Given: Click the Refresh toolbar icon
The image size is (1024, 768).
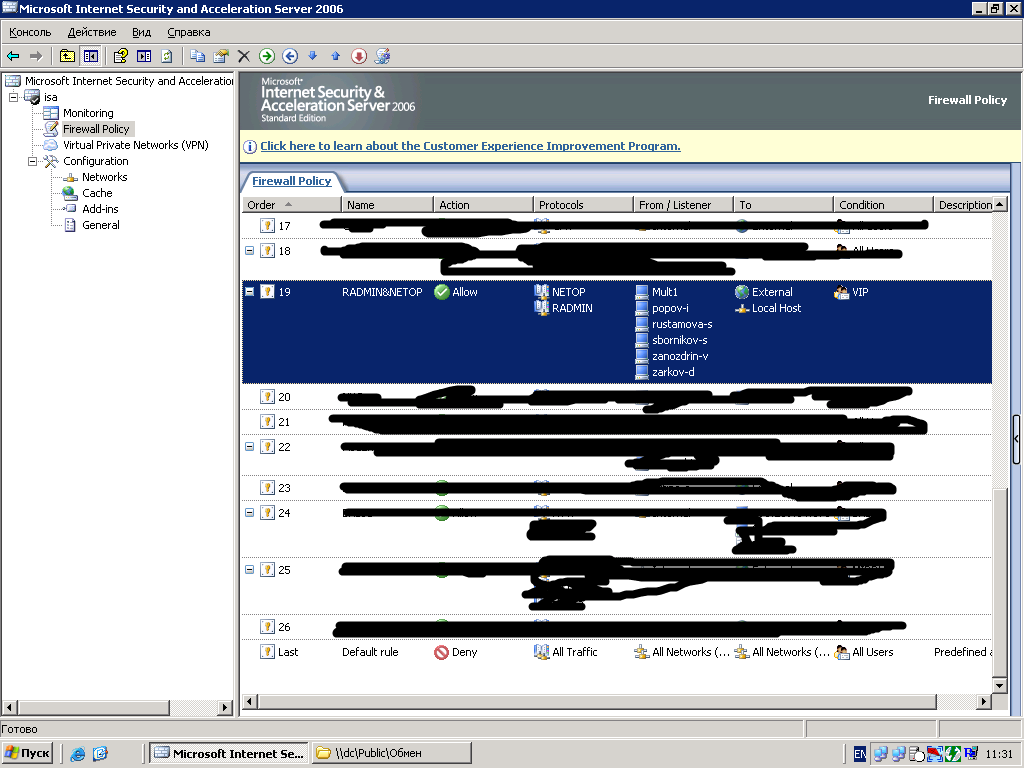Looking at the screenshot, I should pyautogui.click(x=167, y=56).
